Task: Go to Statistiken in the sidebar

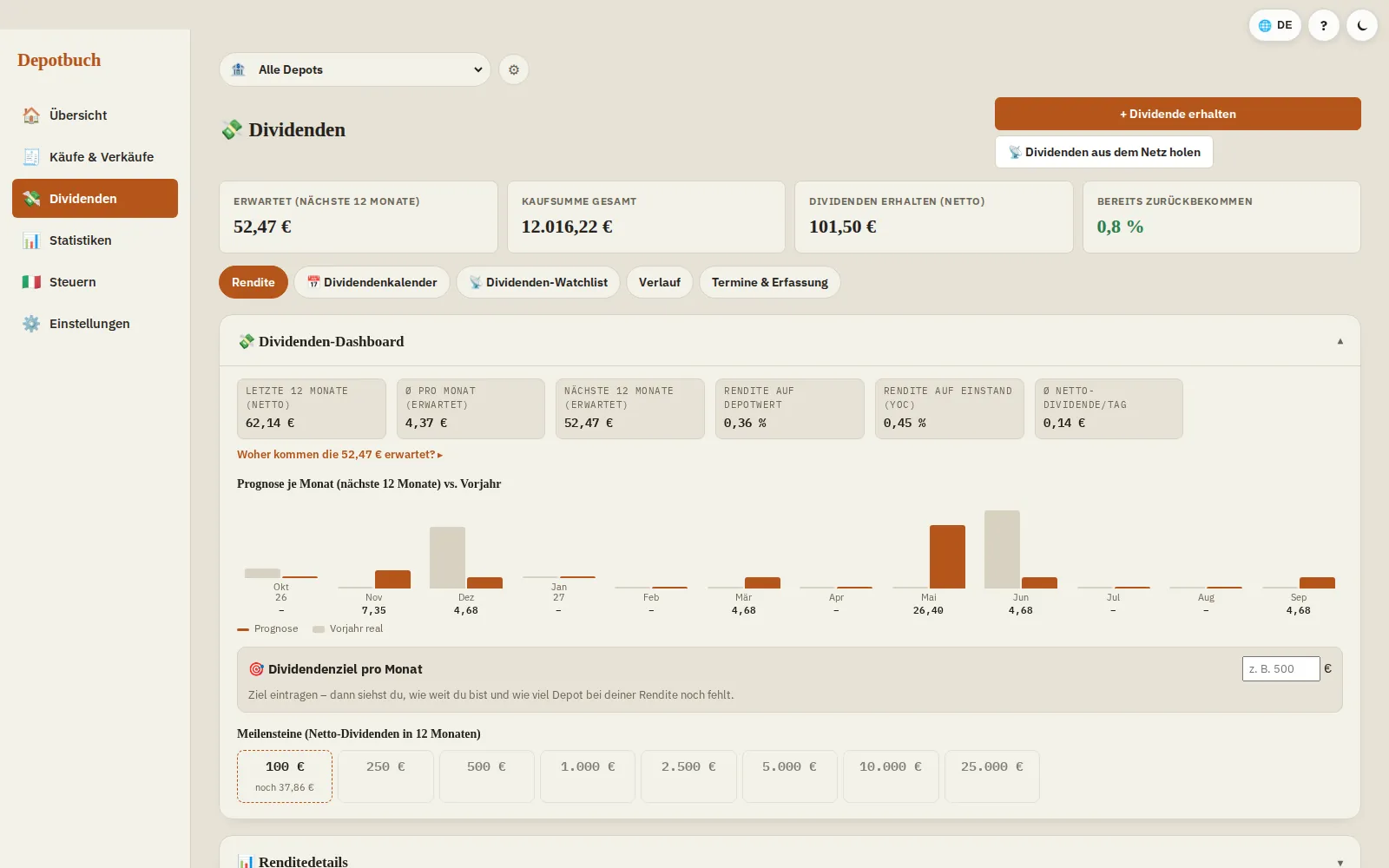Action: (95, 240)
